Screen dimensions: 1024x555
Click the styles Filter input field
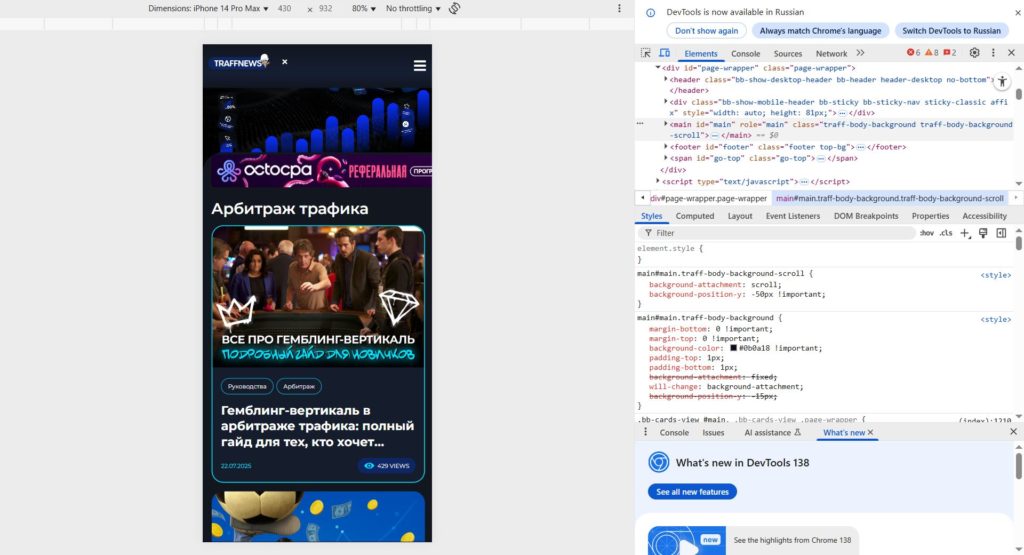pos(777,233)
